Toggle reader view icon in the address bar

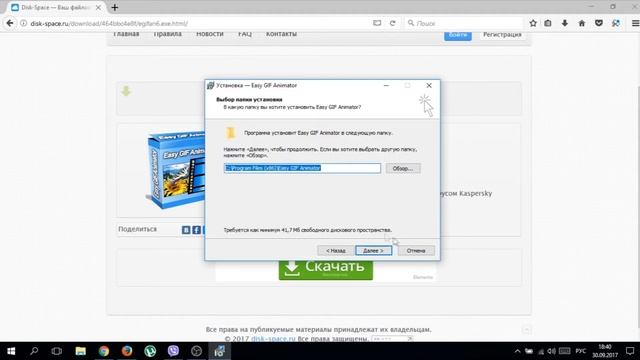377,23
